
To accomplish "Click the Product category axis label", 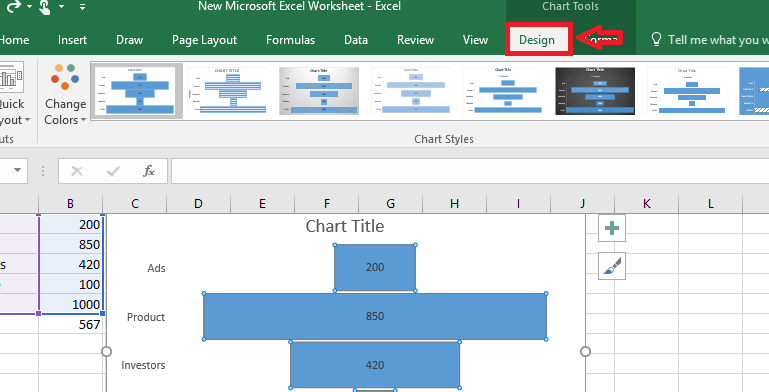I will (x=146, y=317).
